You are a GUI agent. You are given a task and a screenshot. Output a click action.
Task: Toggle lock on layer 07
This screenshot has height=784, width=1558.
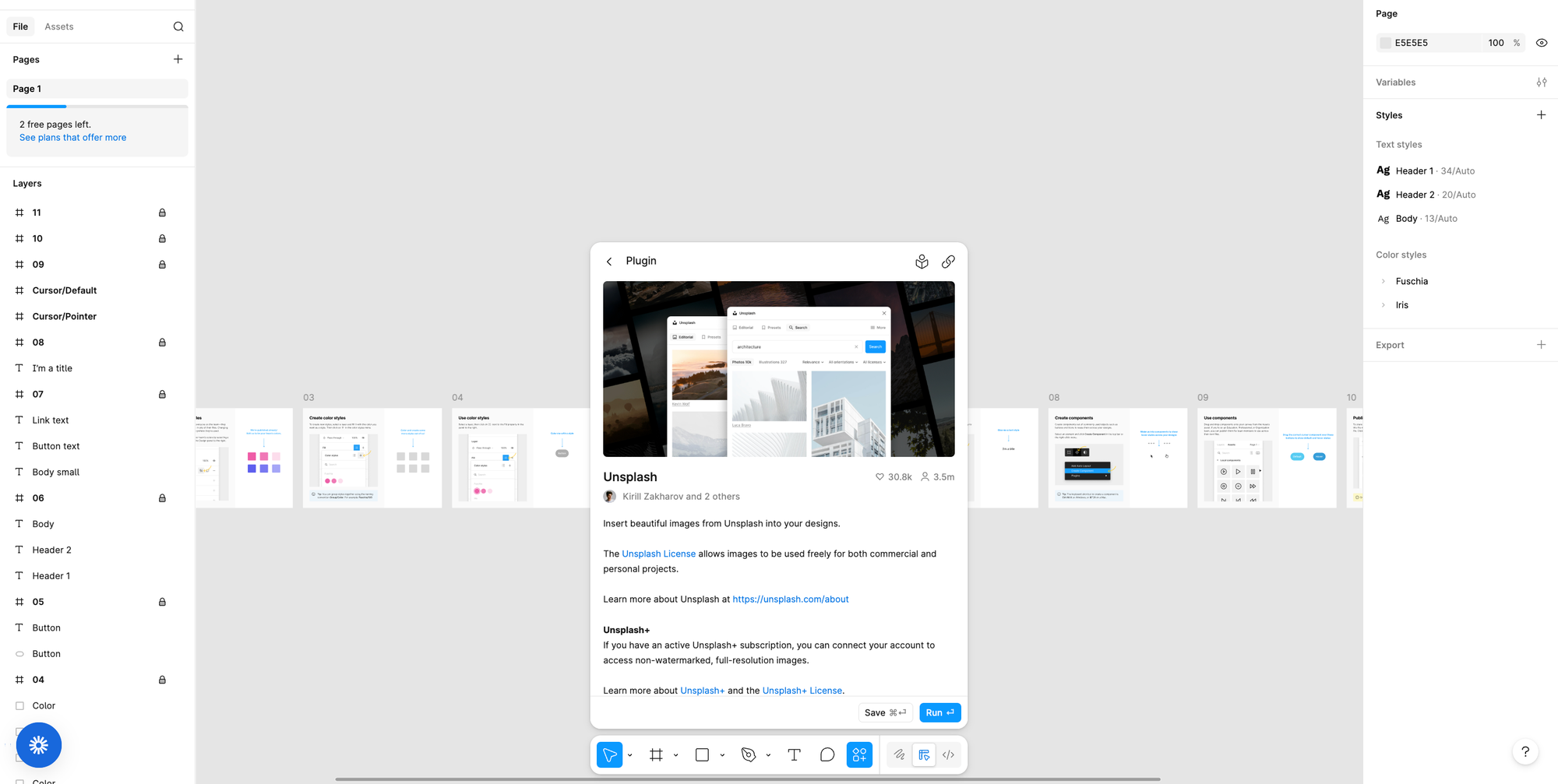(x=162, y=394)
